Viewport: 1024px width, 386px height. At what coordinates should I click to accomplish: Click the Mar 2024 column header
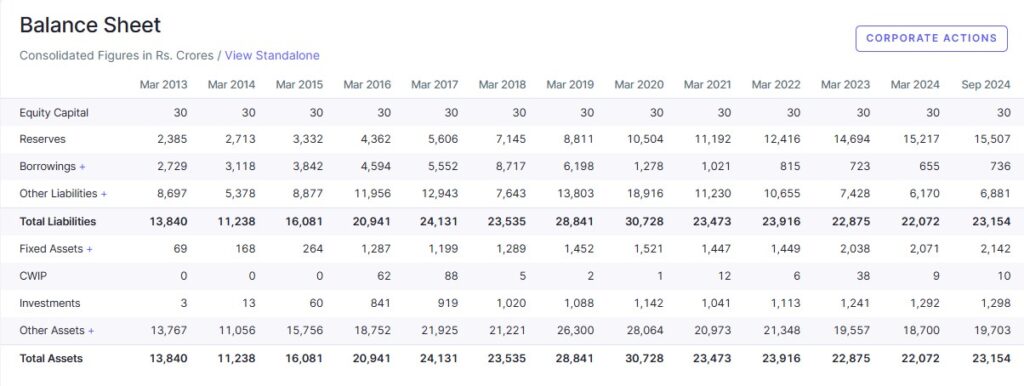coord(915,85)
